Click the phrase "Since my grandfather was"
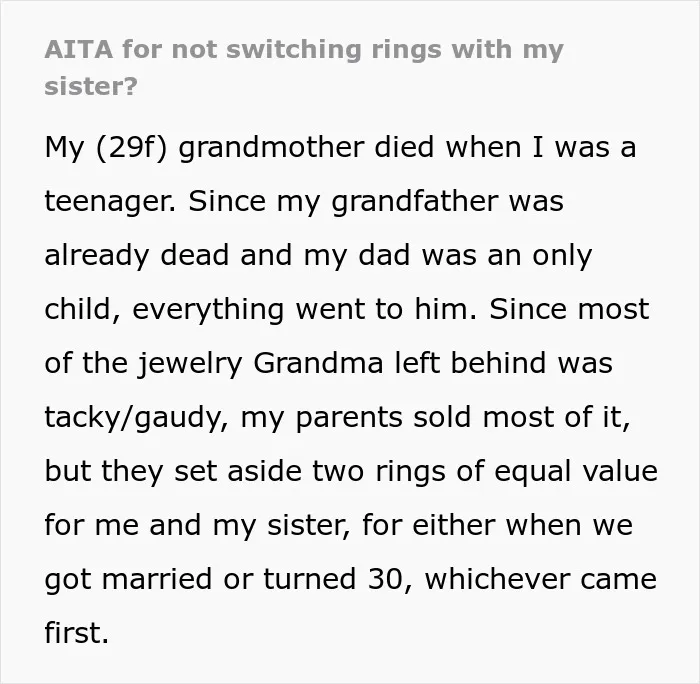 (376, 202)
